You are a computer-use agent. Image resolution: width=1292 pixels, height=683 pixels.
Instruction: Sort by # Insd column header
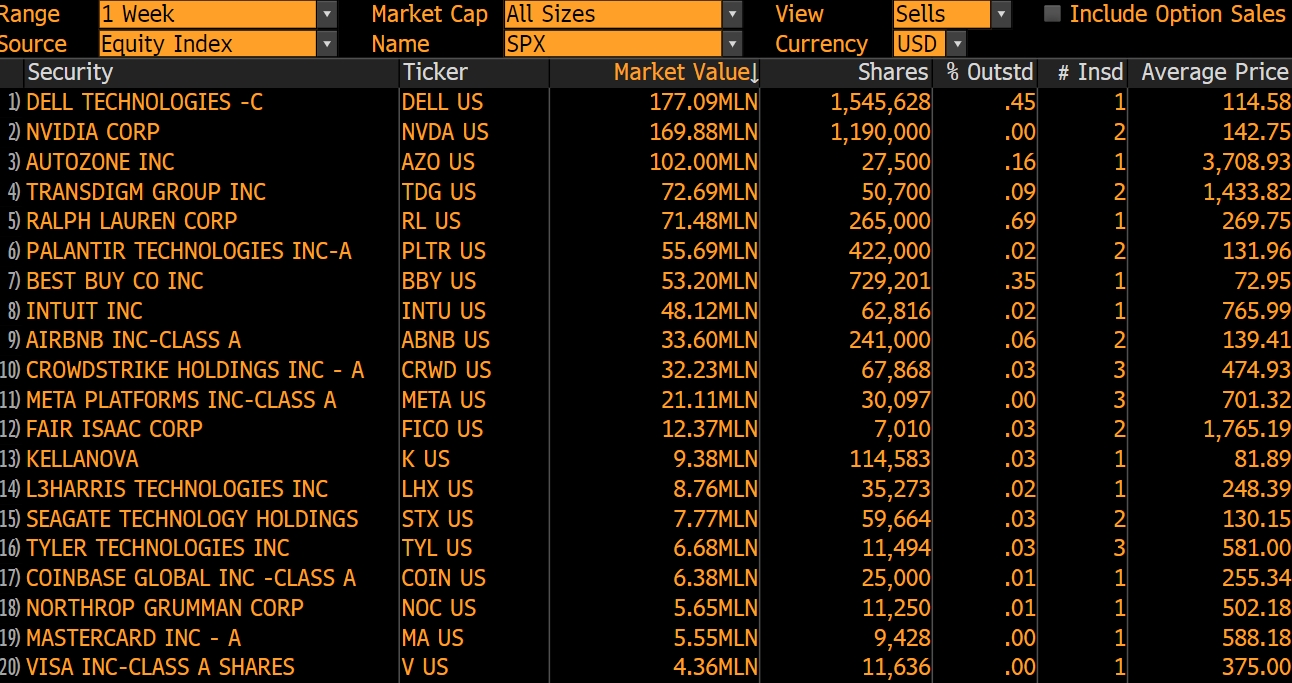(1090, 72)
